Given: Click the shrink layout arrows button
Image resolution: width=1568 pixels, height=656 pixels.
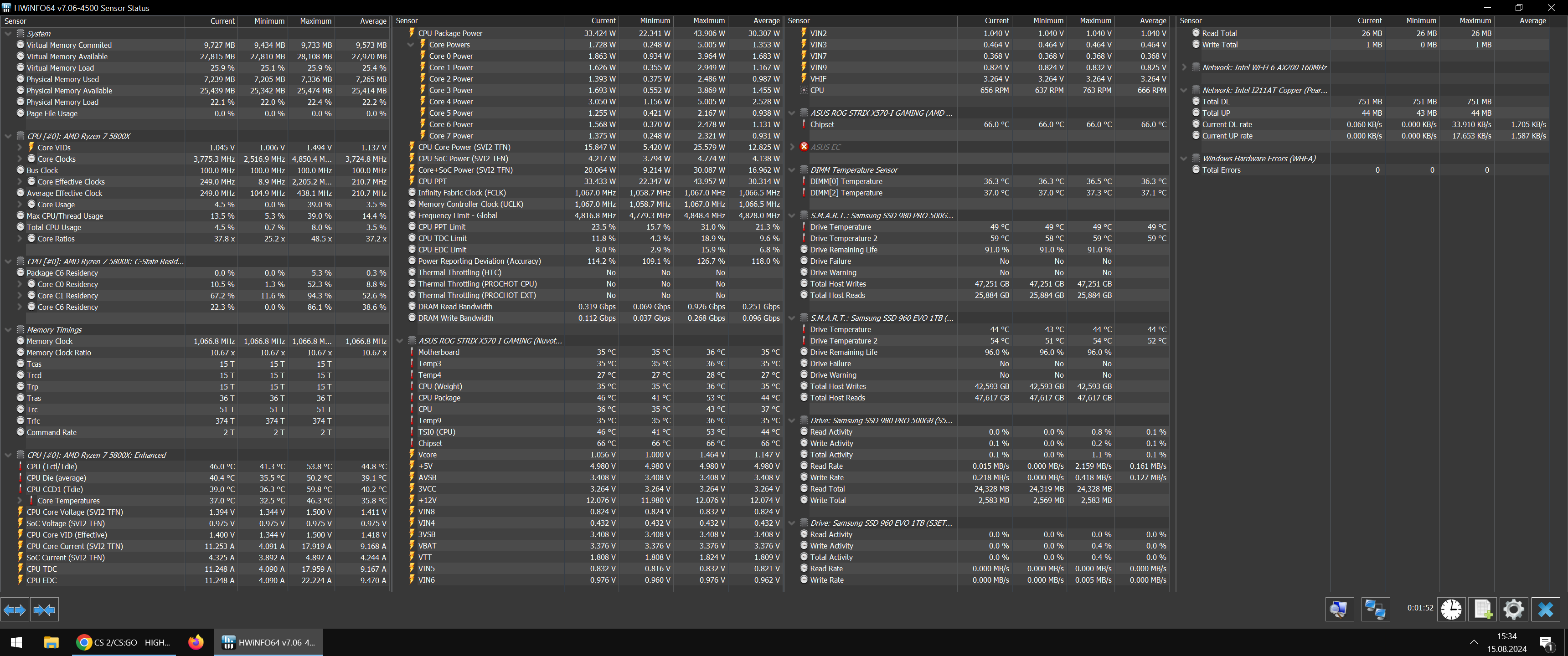Looking at the screenshot, I should coord(44,609).
